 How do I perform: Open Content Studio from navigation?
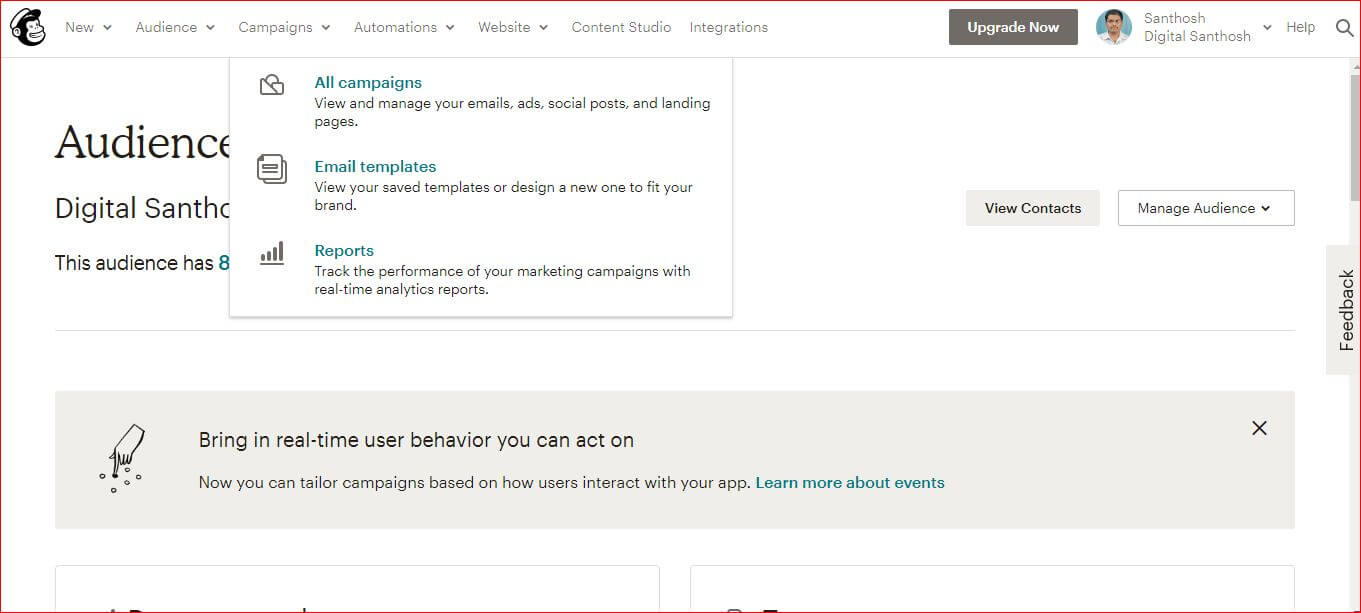pyautogui.click(x=621, y=27)
